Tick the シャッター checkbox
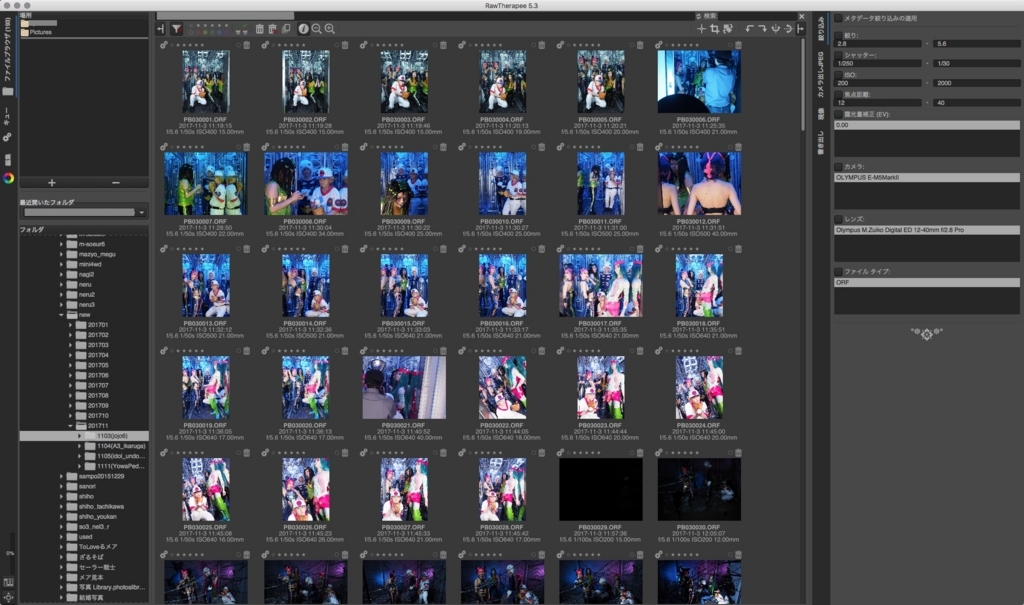Screen dimensions: 1024x605 839,55
